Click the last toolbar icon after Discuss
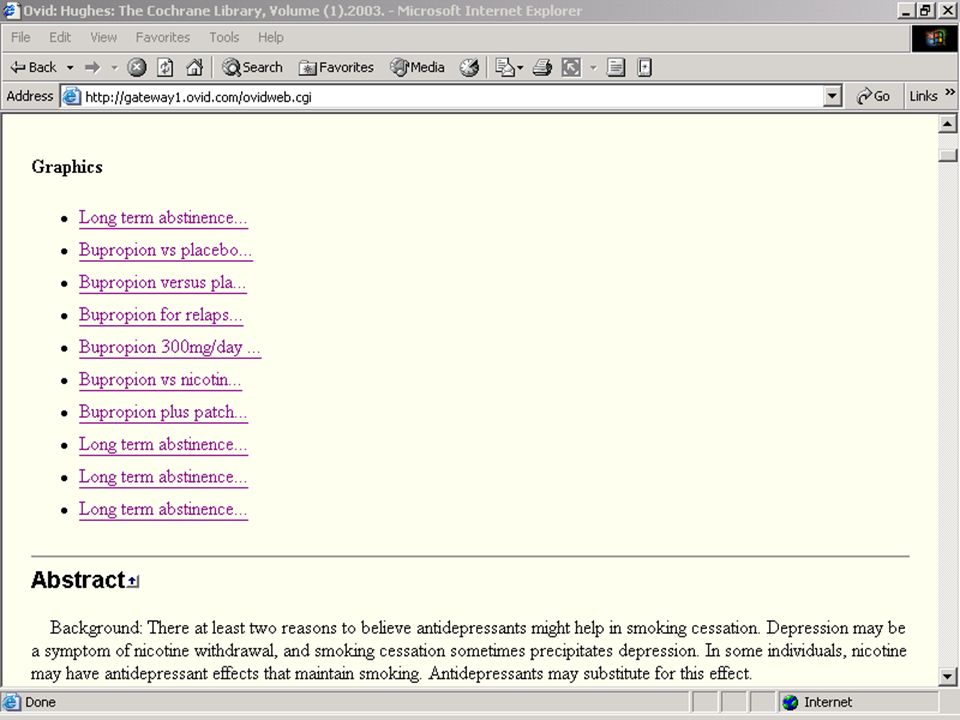 644,67
